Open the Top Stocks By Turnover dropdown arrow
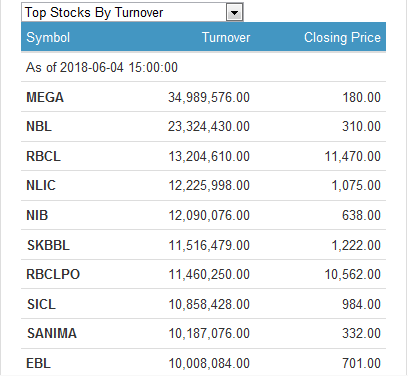Viewport: 408px width, 376px height. (x=234, y=13)
